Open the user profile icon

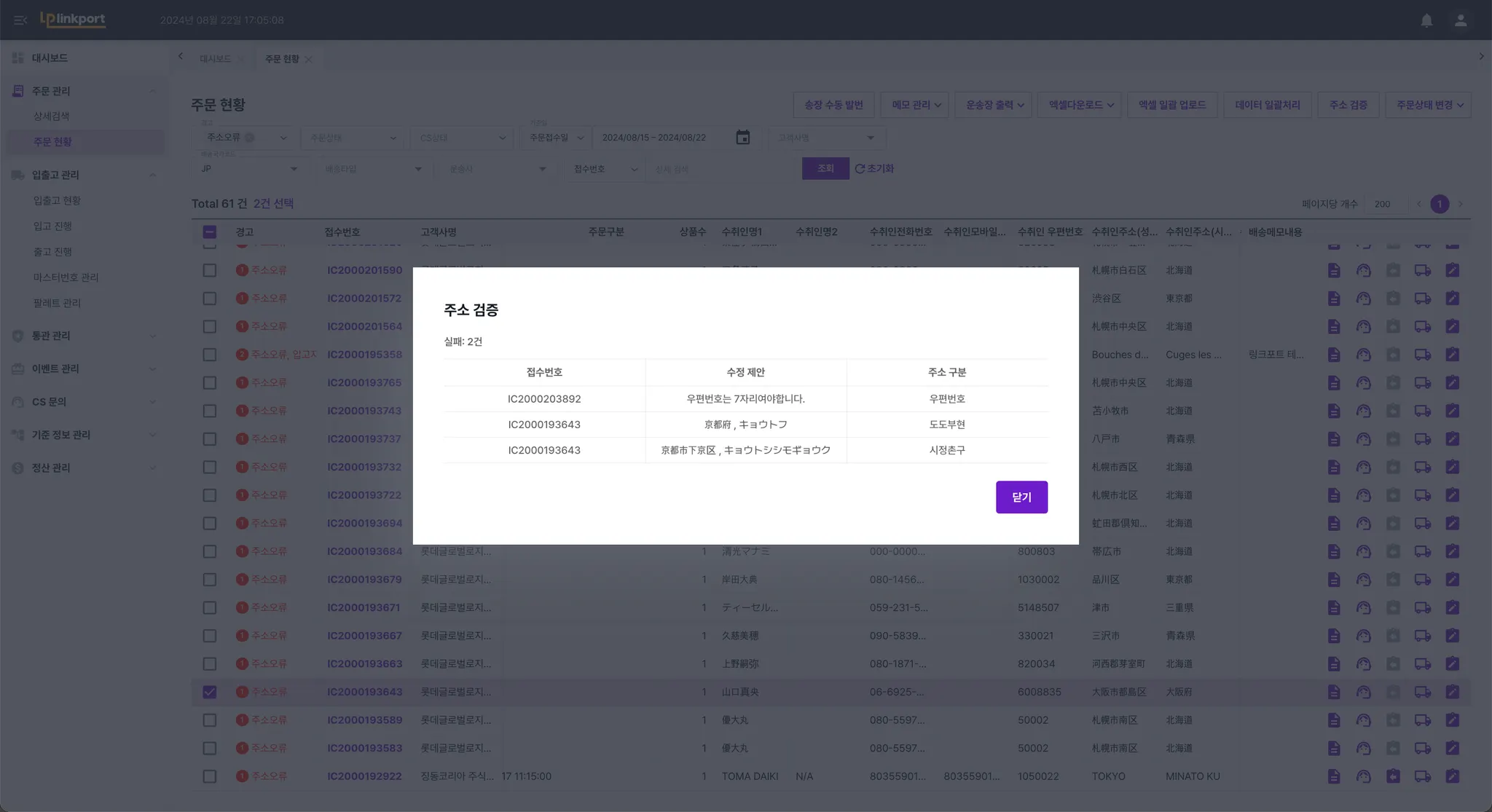point(1461,20)
